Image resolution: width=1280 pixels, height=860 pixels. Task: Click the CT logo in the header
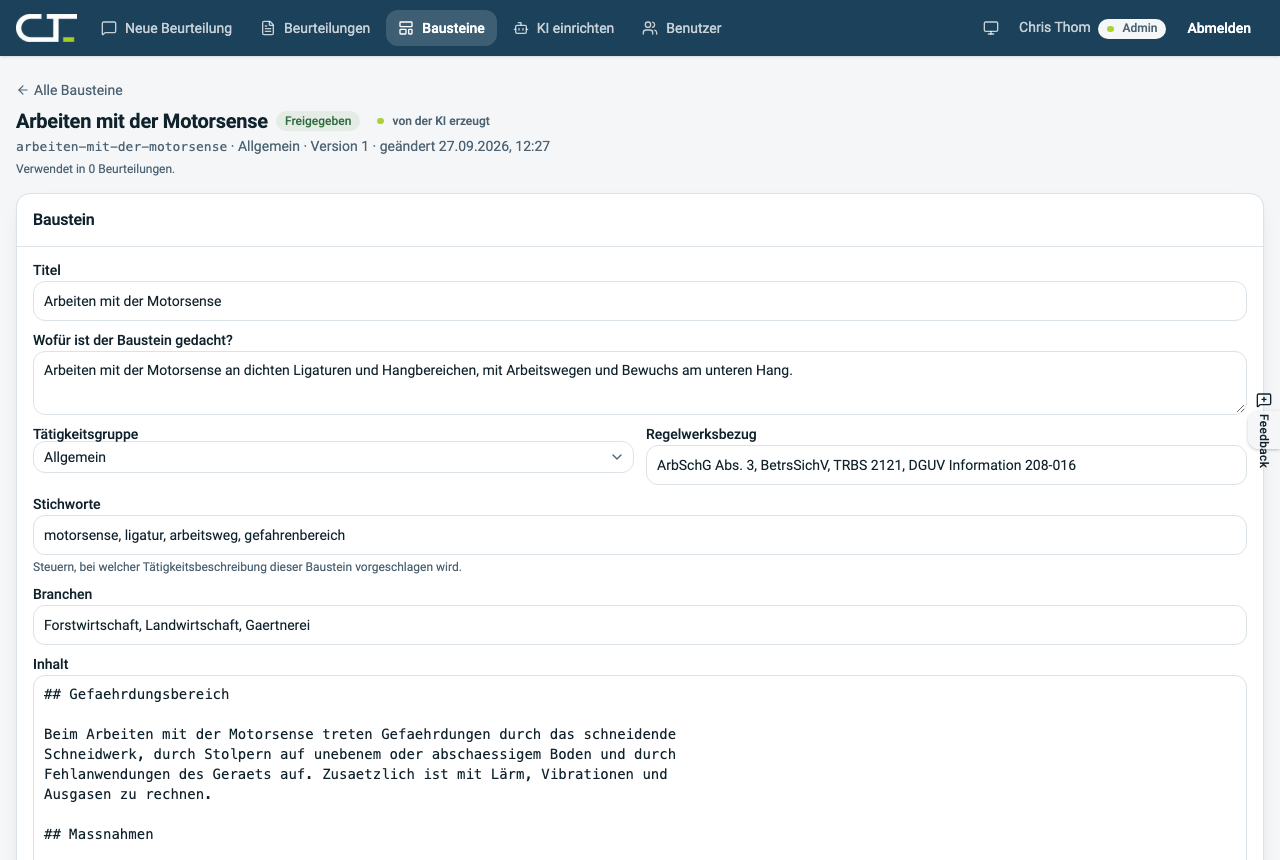46,28
